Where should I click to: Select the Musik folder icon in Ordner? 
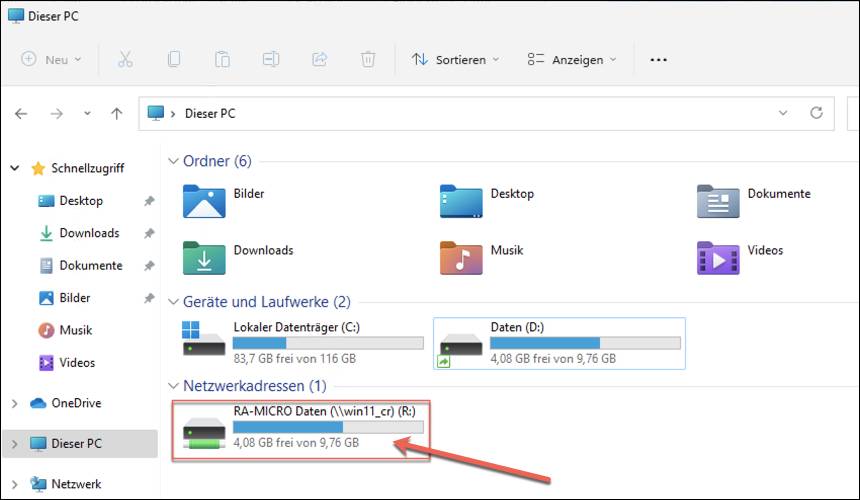click(x=461, y=258)
